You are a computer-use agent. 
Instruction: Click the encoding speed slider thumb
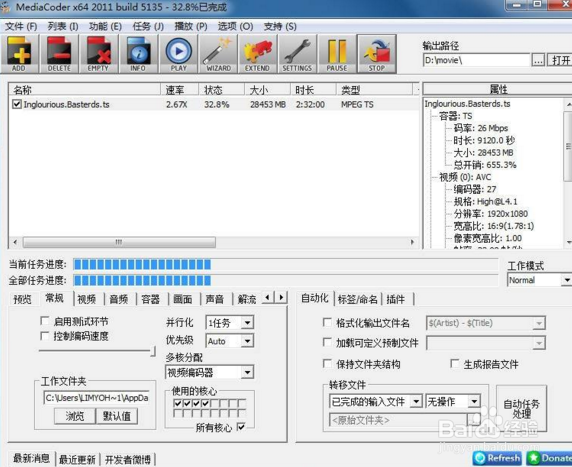point(153,351)
